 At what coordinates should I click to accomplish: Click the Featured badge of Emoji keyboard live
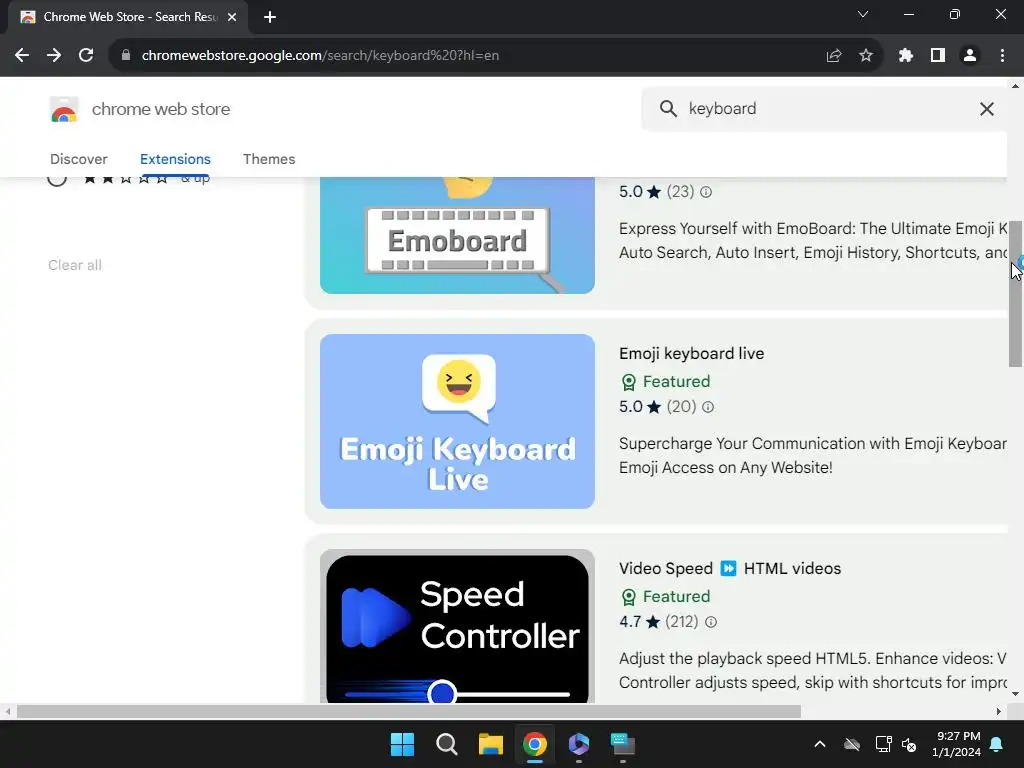(x=665, y=381)
